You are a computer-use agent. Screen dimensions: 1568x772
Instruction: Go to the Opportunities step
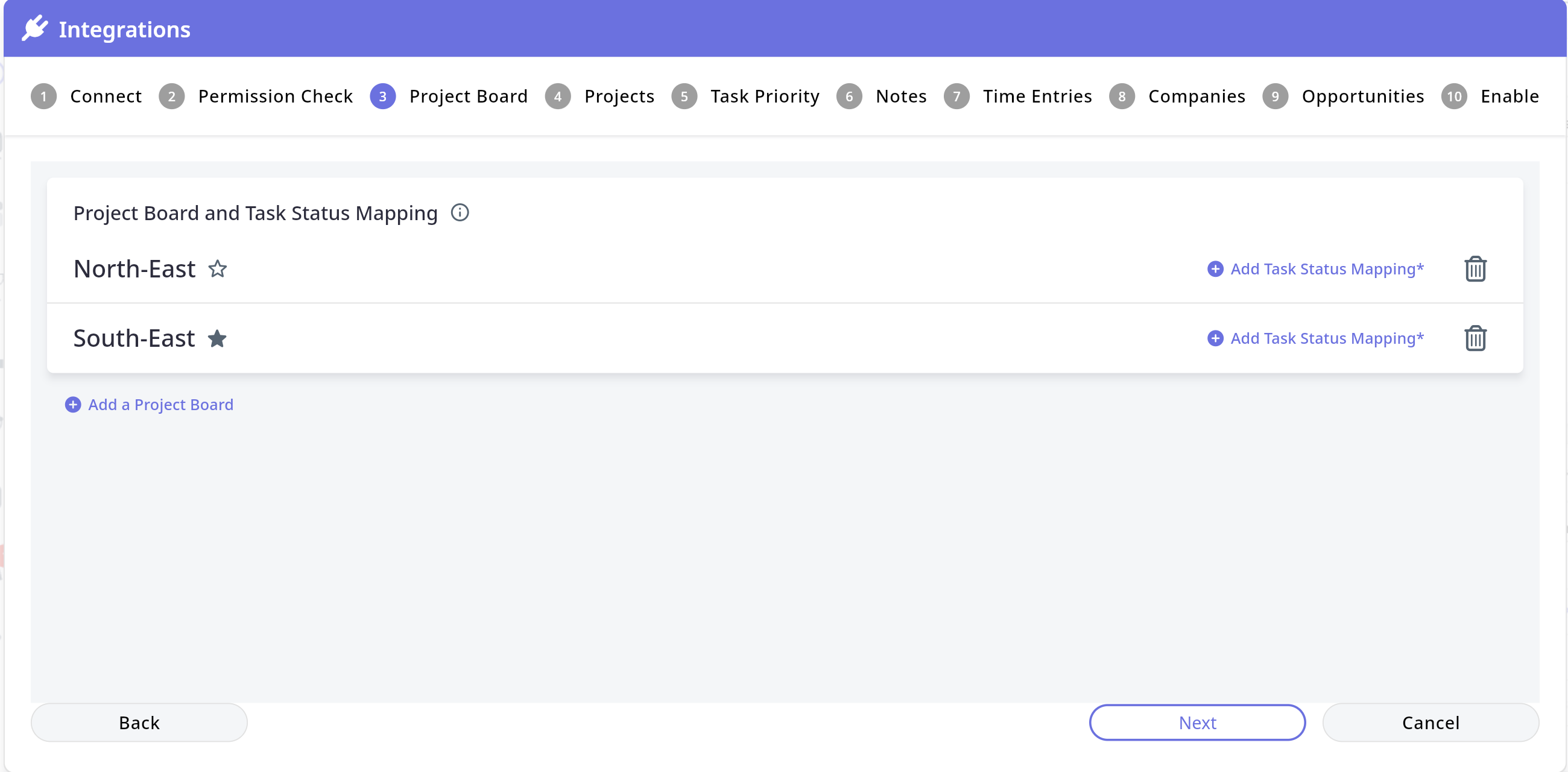tap(1343, 96)
